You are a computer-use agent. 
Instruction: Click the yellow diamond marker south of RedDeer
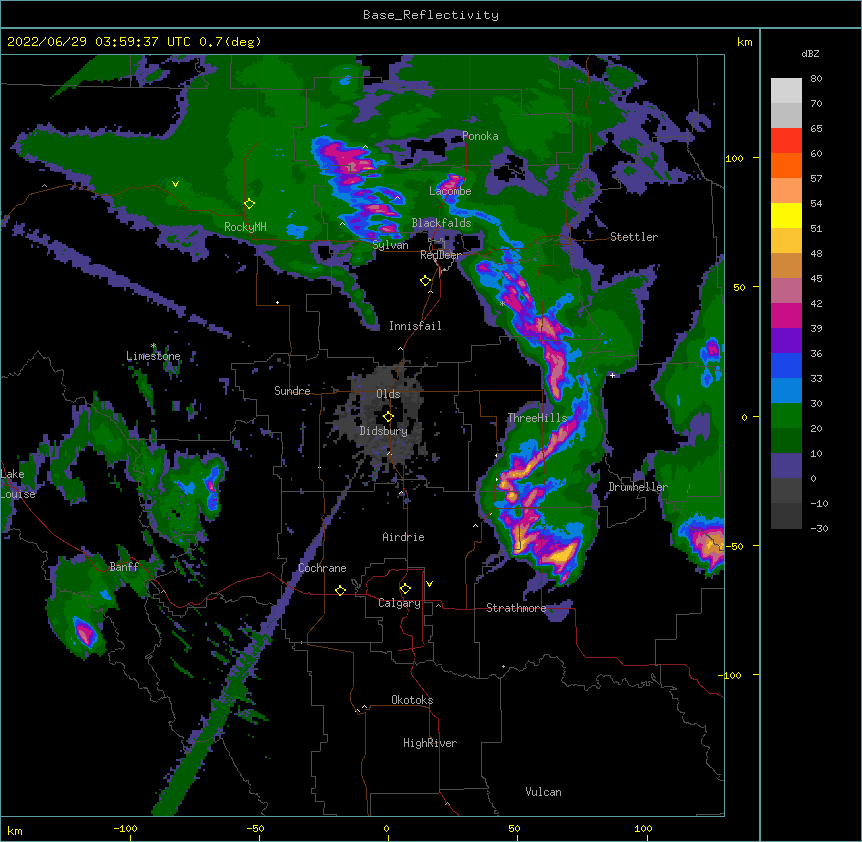pos(425,281)
